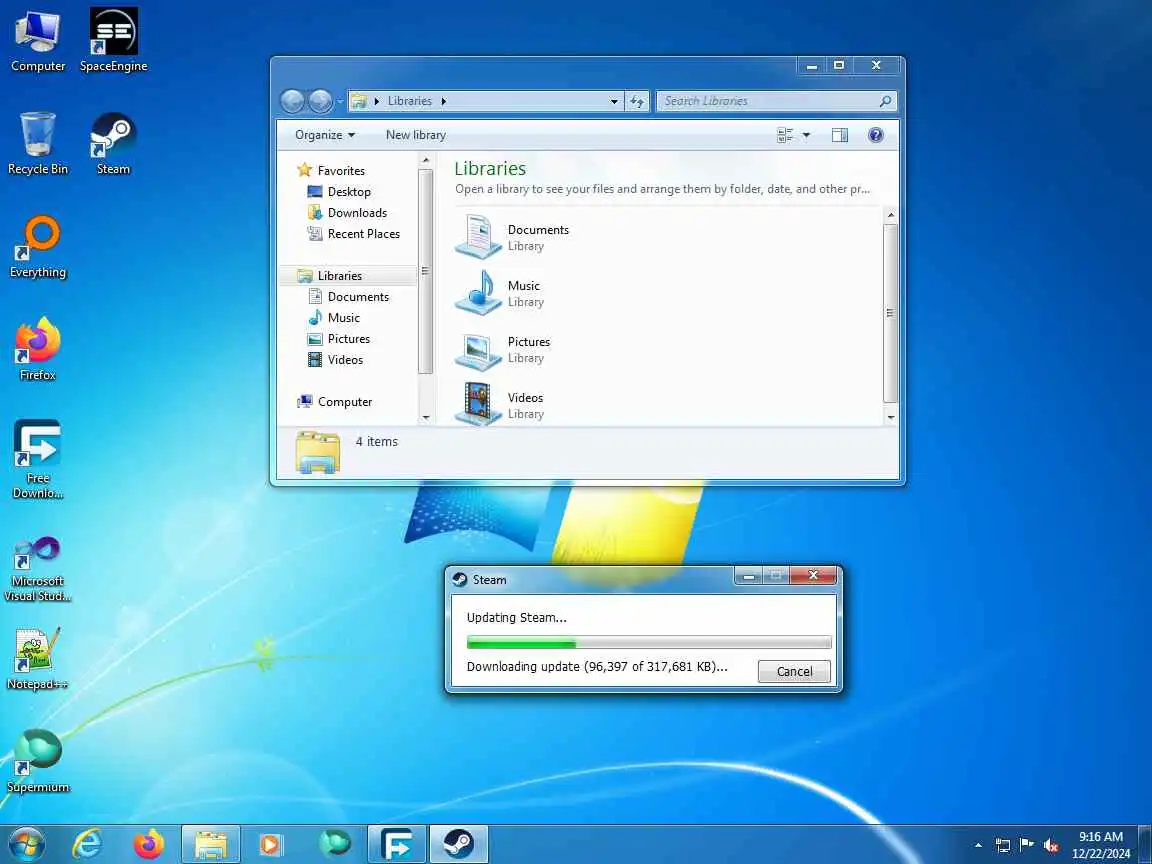The width and height of the screenshot is (1152, 864).
Task: Select the Everything search shortcut
Action: pyautogui.click(x=37, y=246)
